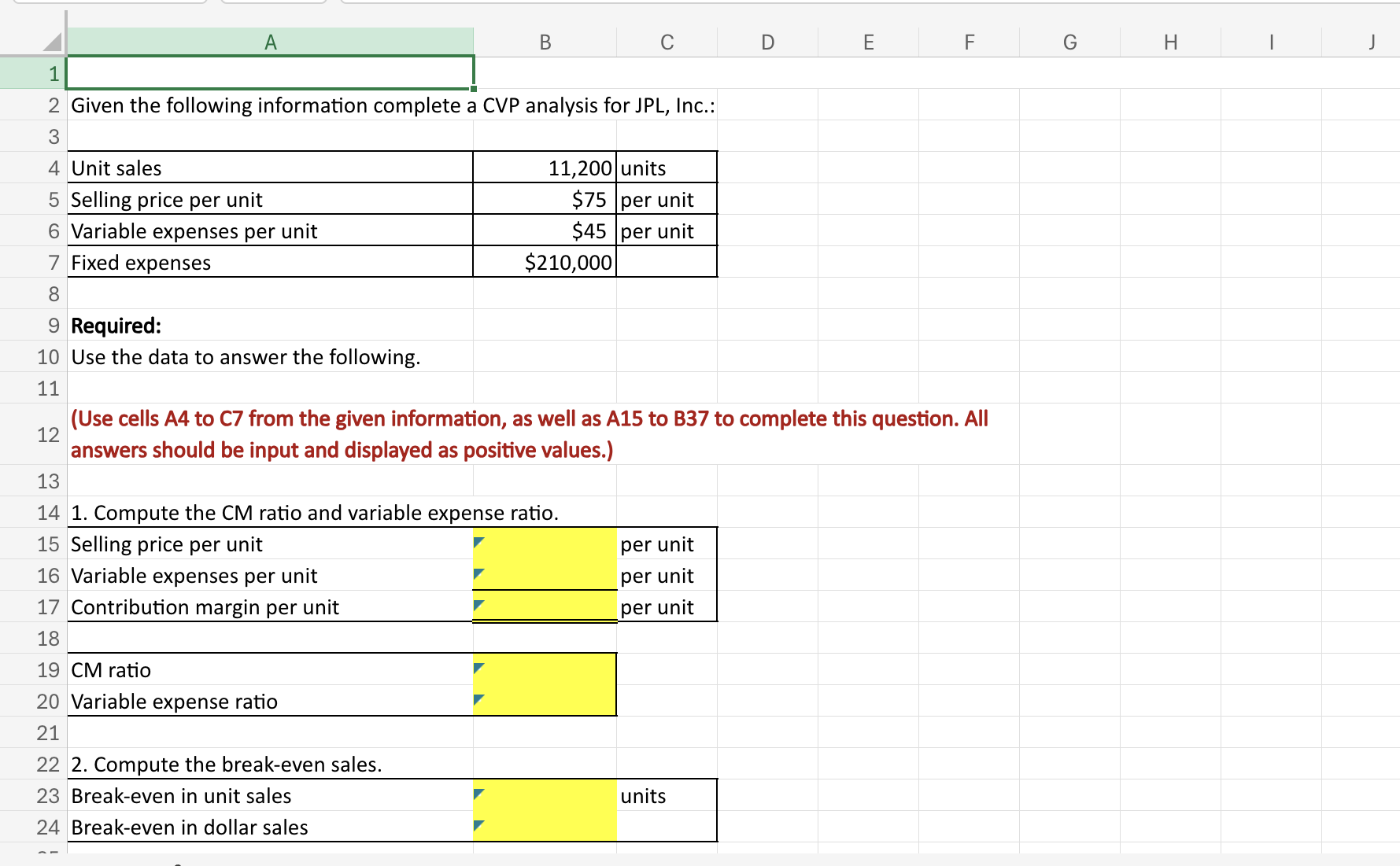The image size is (1400, 866).
Task: Select the entire column A header
Action: 271,42
